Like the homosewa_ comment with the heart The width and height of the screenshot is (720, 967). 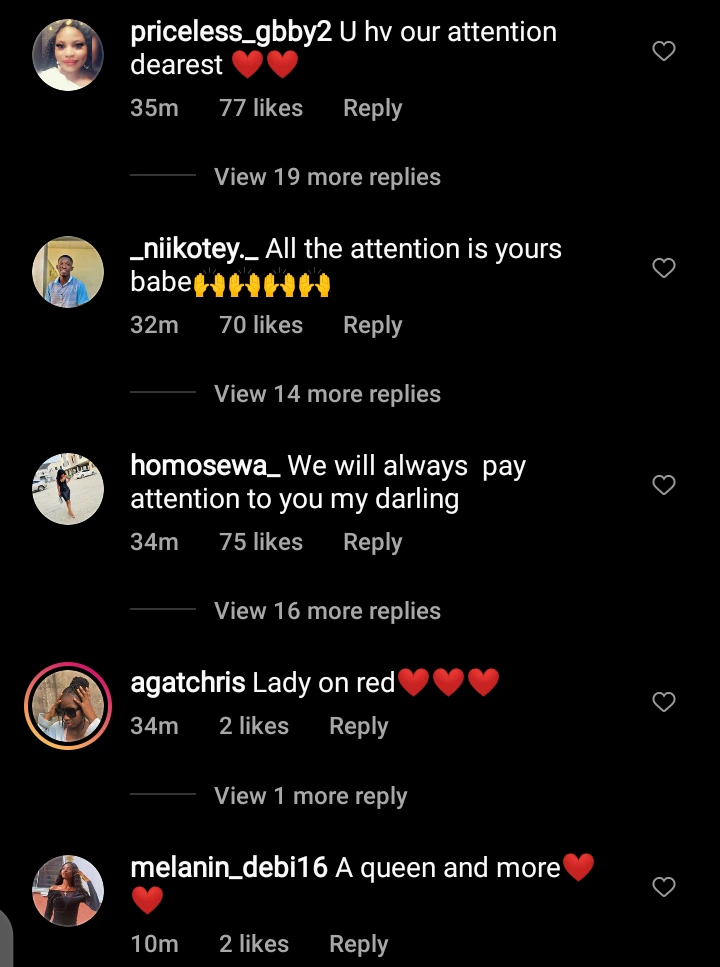[x=664, y=485]
